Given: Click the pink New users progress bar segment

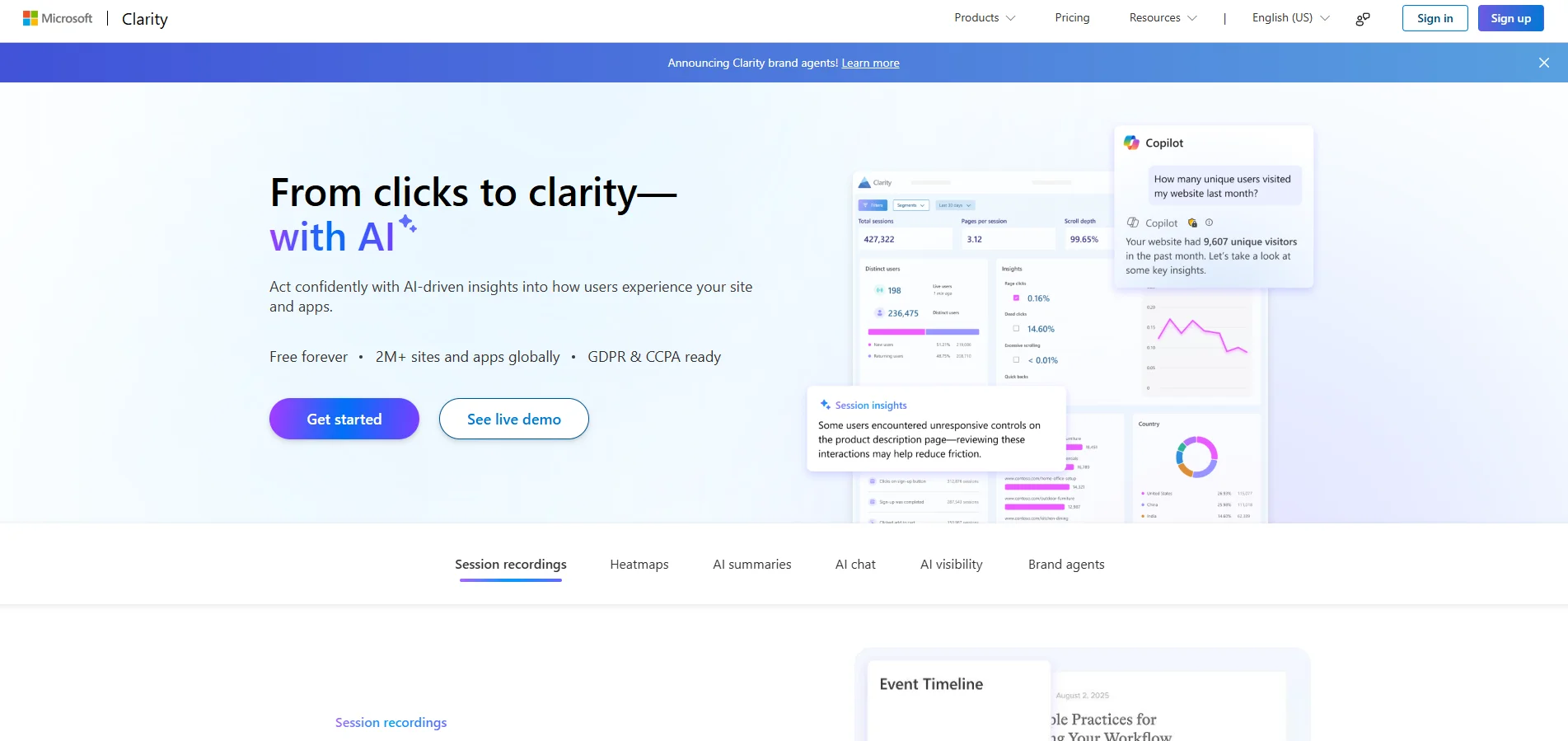Looking at the screenshot, I should point(896,331).
